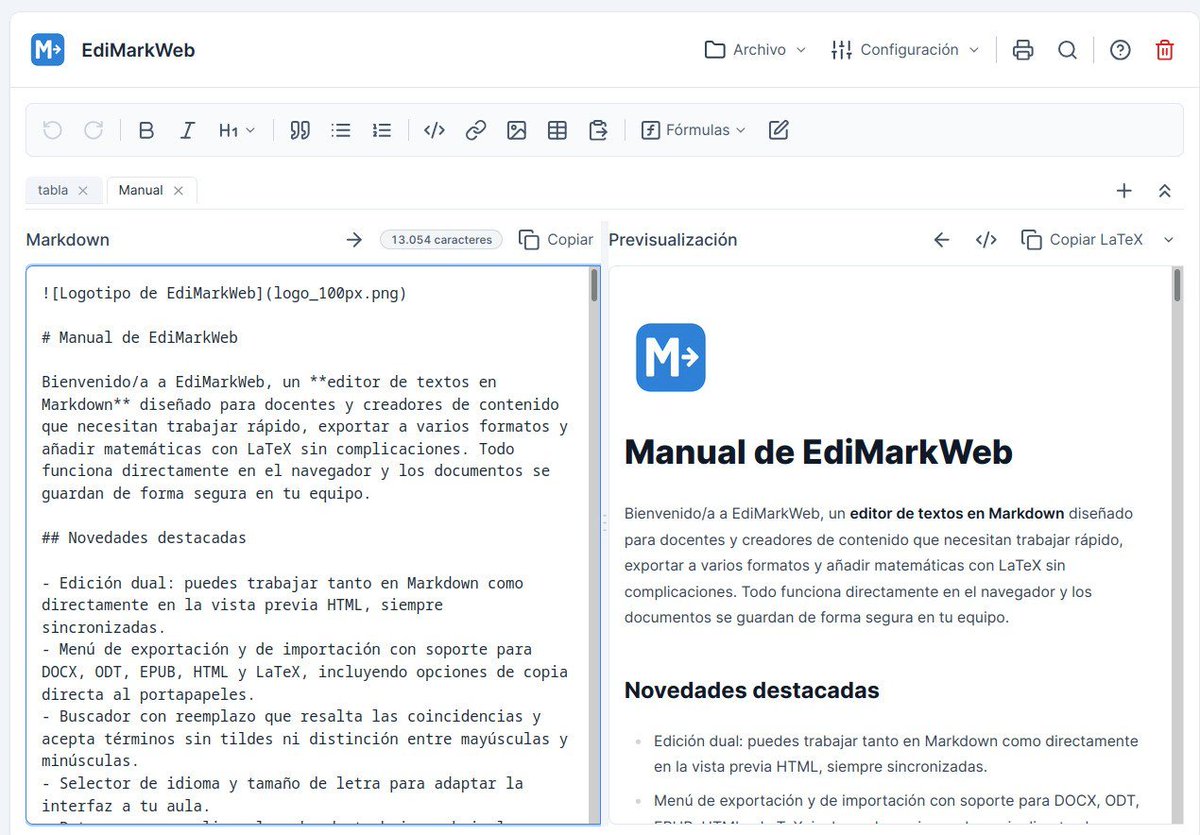Click the Novedades destacadas preview heading
Image resolution: width=1200 pixels, height=835 pixels.
tap(752, 690)
